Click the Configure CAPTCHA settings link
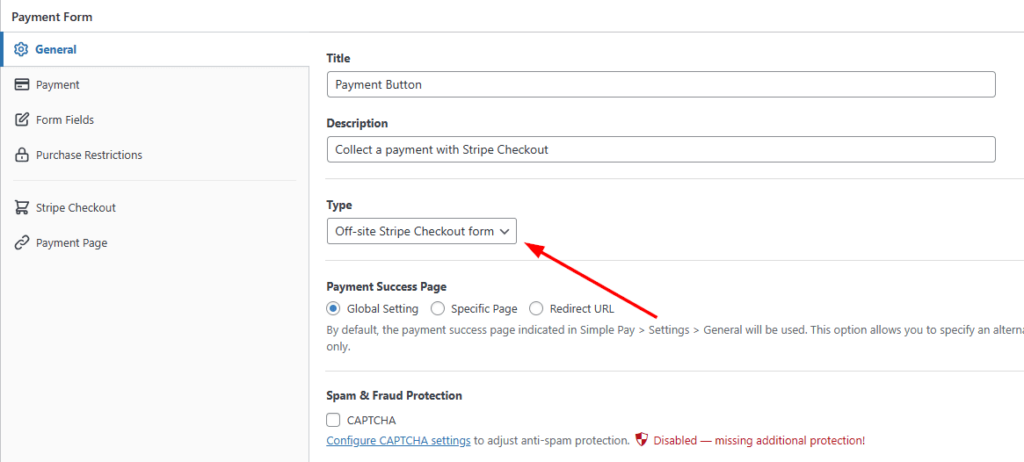Viewport: 1024px width, 462px height. click(398, 440)
